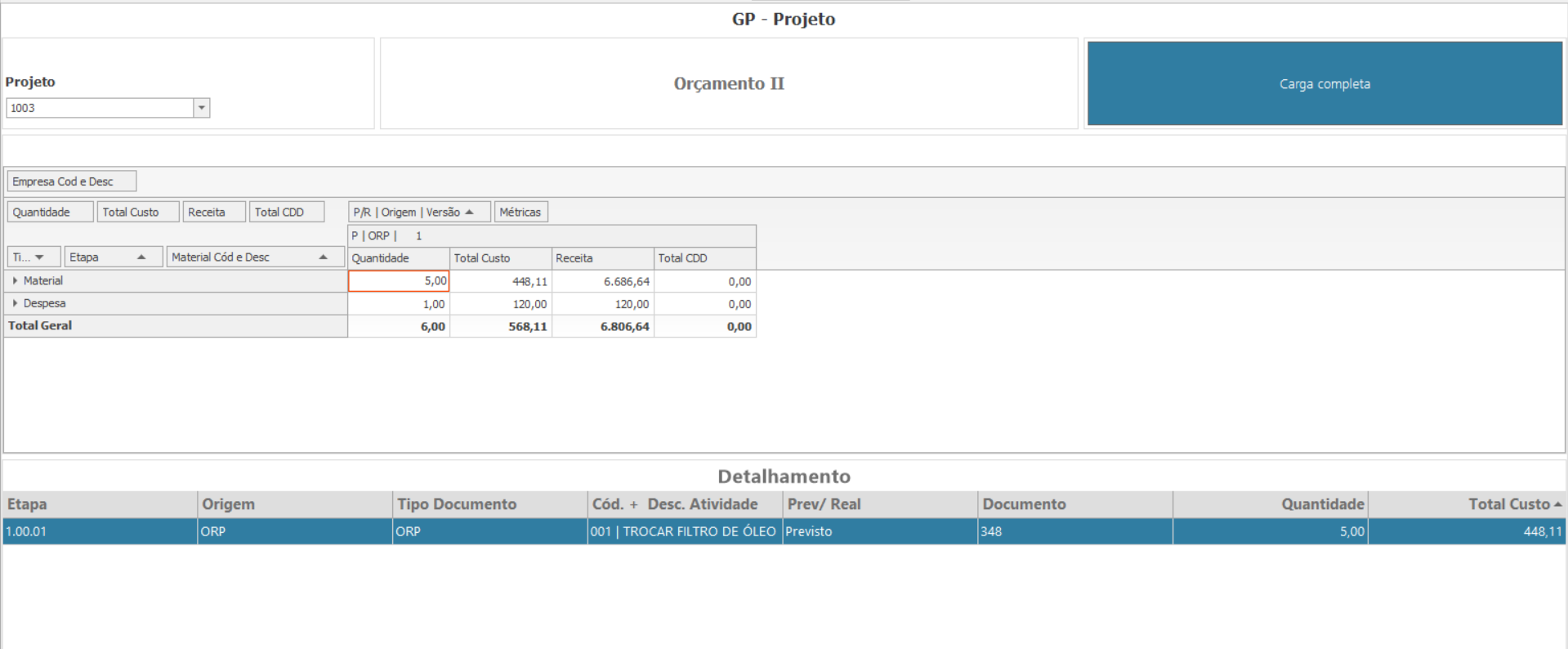Select the Previsto cell
The height and width of the screenshot is (649, 1568).
click(880, 531)
